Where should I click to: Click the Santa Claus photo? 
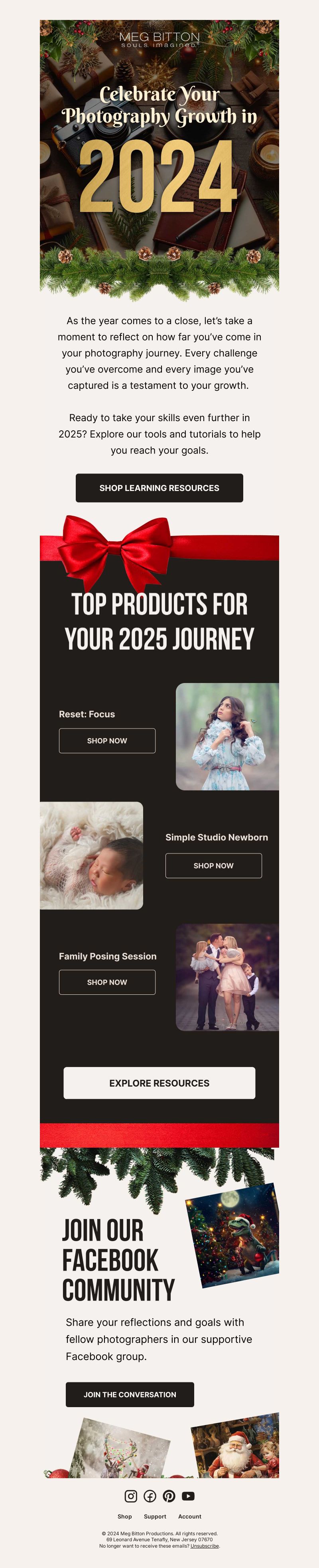[235, 1446]
